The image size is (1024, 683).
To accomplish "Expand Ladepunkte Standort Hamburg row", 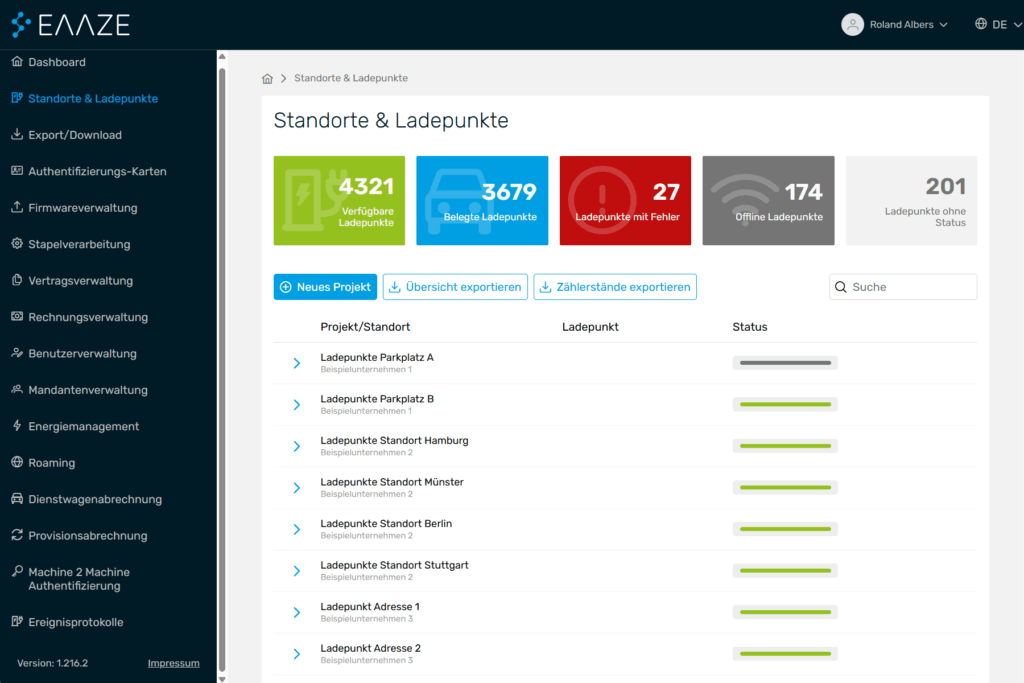I will point(297,446).
